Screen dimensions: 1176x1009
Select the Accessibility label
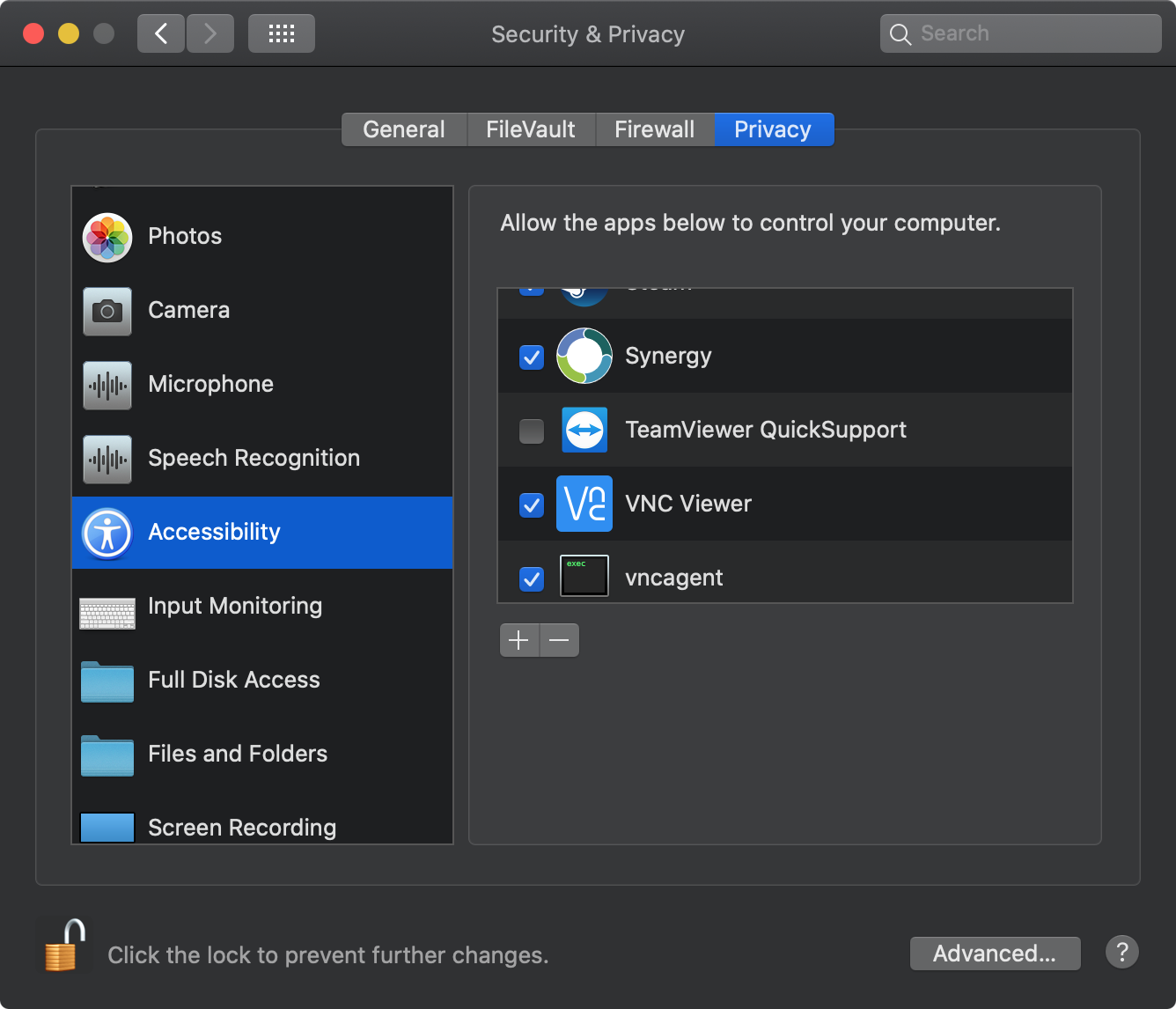pyautogui.click(x=215, y=532)
